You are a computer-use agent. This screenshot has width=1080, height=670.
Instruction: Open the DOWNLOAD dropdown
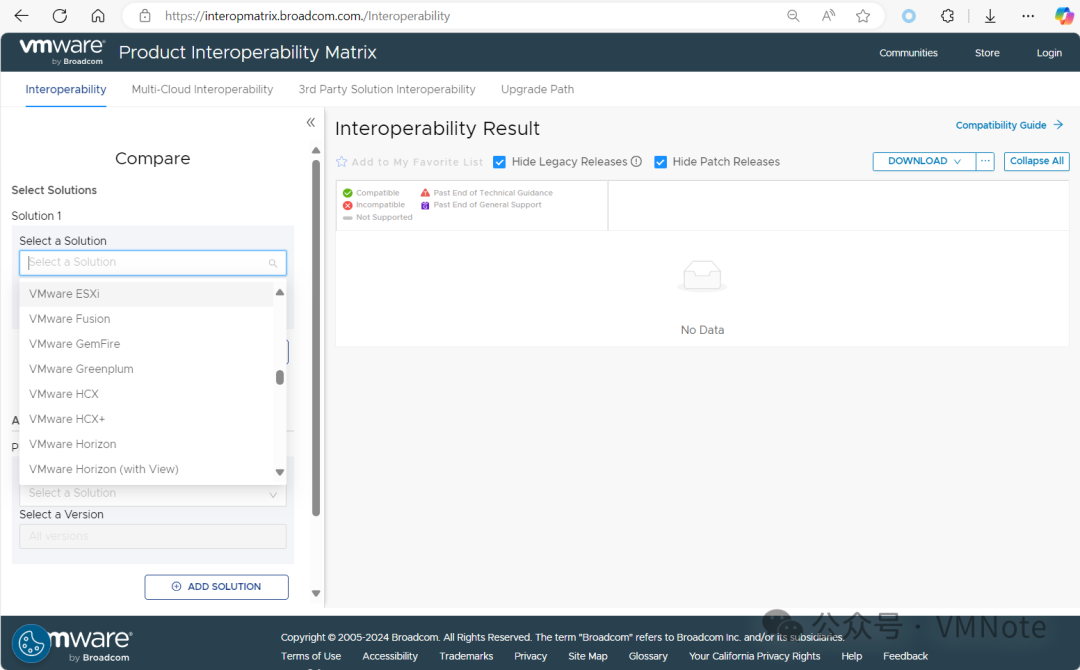[x=924, y=161]
